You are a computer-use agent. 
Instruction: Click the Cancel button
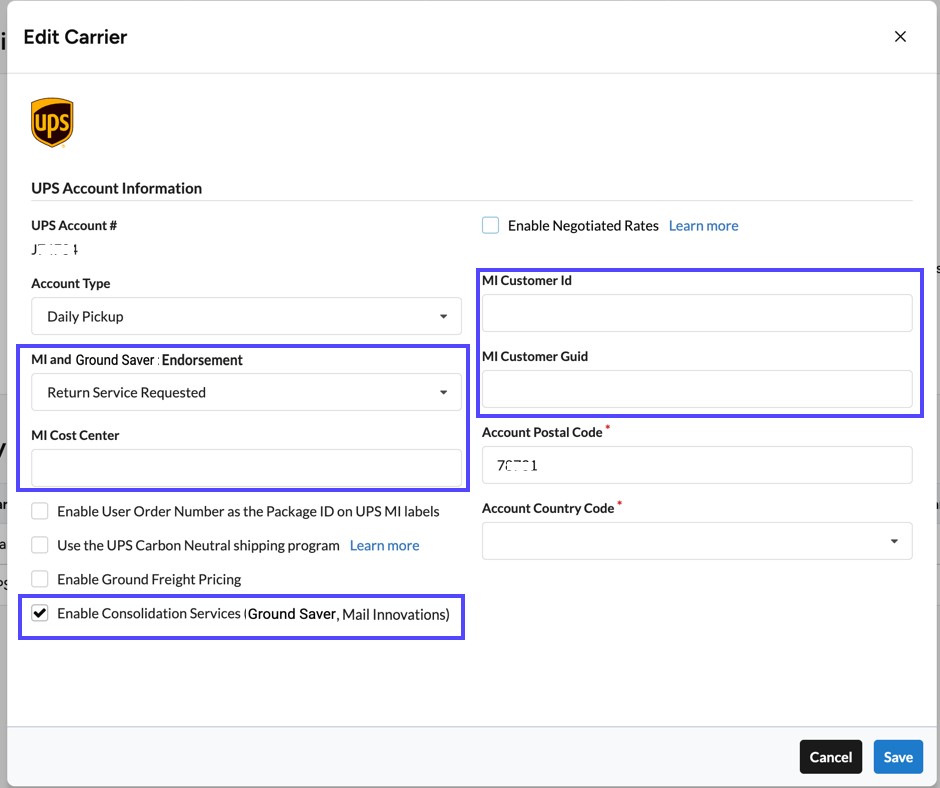[830, 757]
